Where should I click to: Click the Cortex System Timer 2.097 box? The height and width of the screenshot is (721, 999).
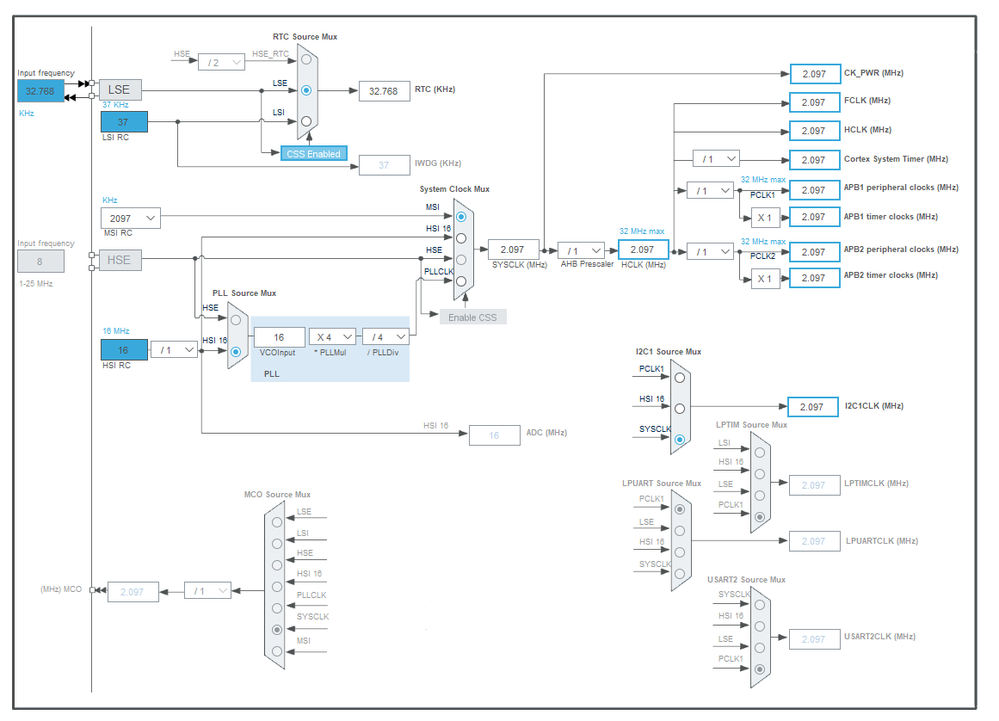pyautogui.click(x=815, y=160)
